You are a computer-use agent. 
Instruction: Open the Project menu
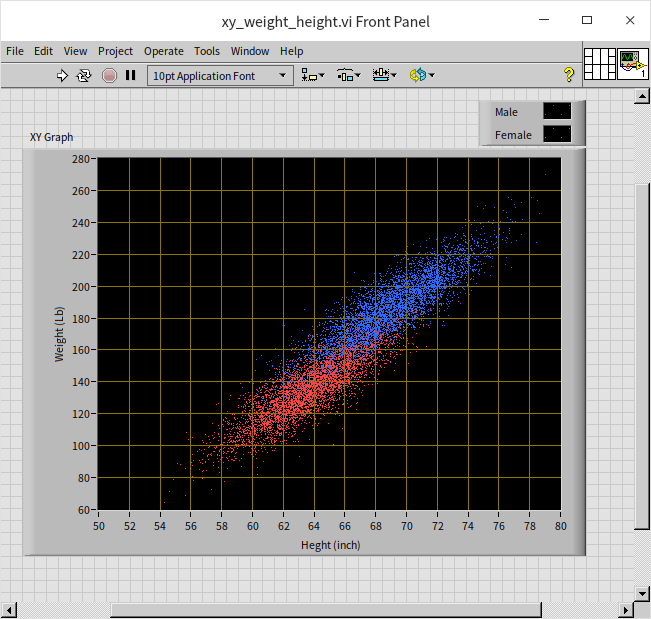pyautogui.click(x=115, y=51)
